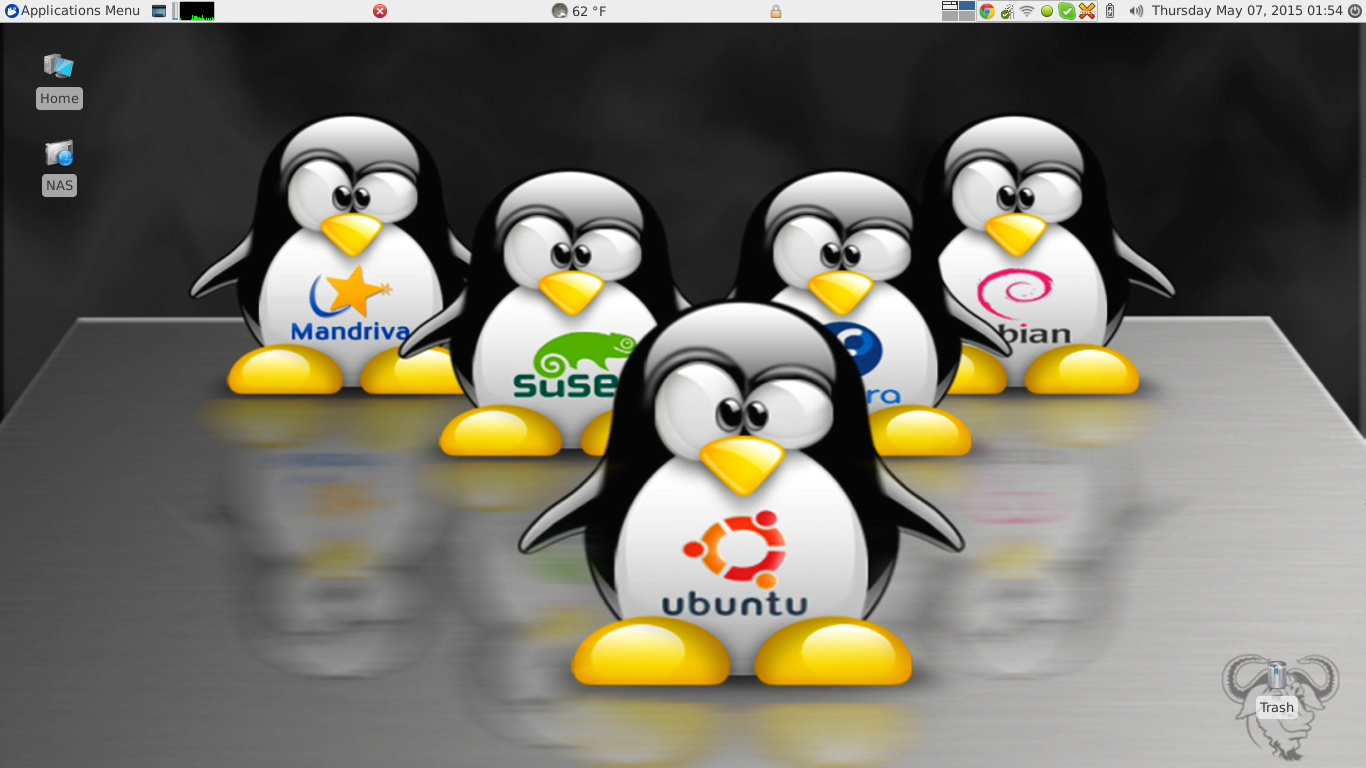Click the orange X tray icon
Image resolution: width=1366 pixels, height=768 pixels.
click(x=1087, y=11)
